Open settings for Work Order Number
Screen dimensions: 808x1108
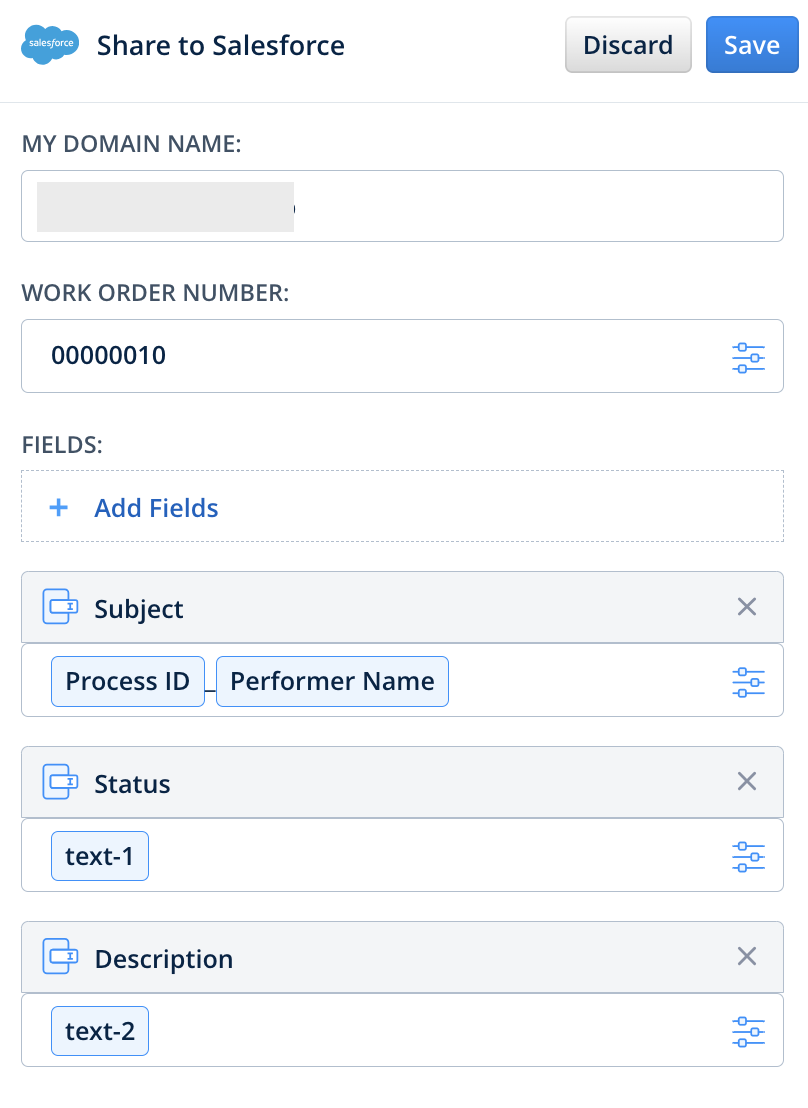pos(749,356)
